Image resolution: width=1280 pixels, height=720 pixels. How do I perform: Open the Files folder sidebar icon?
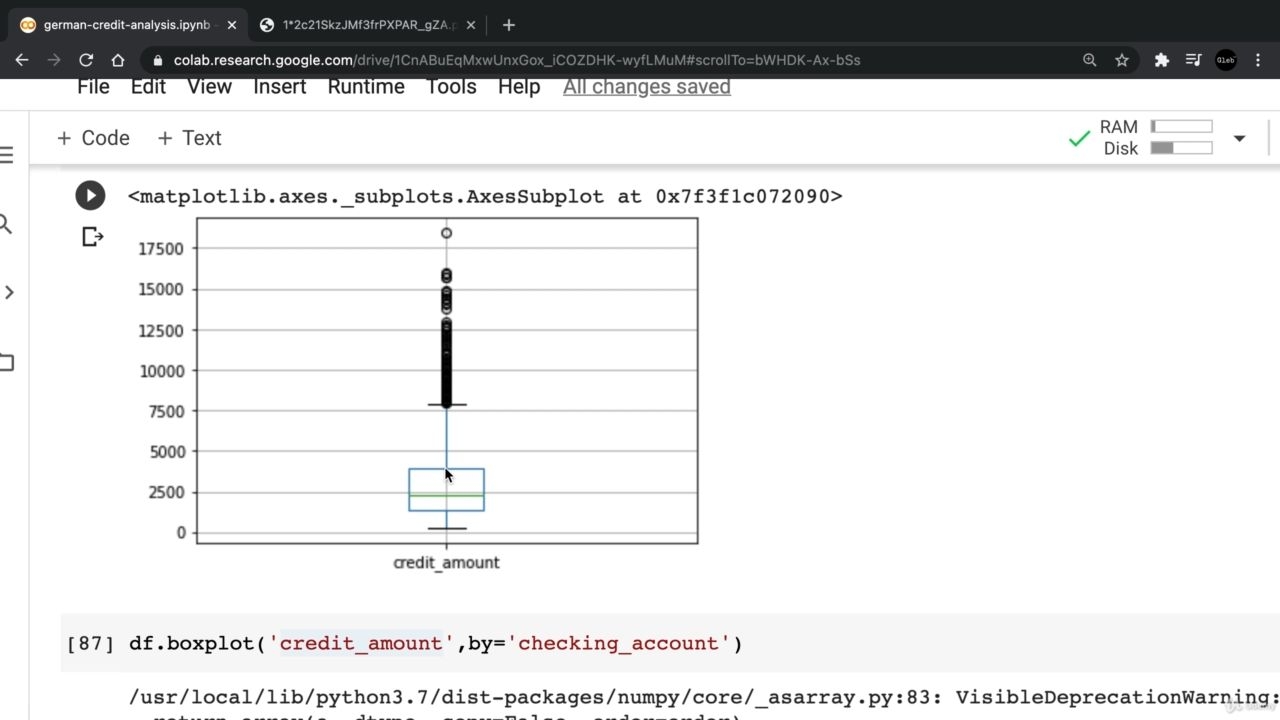click(x=6, y=362)
